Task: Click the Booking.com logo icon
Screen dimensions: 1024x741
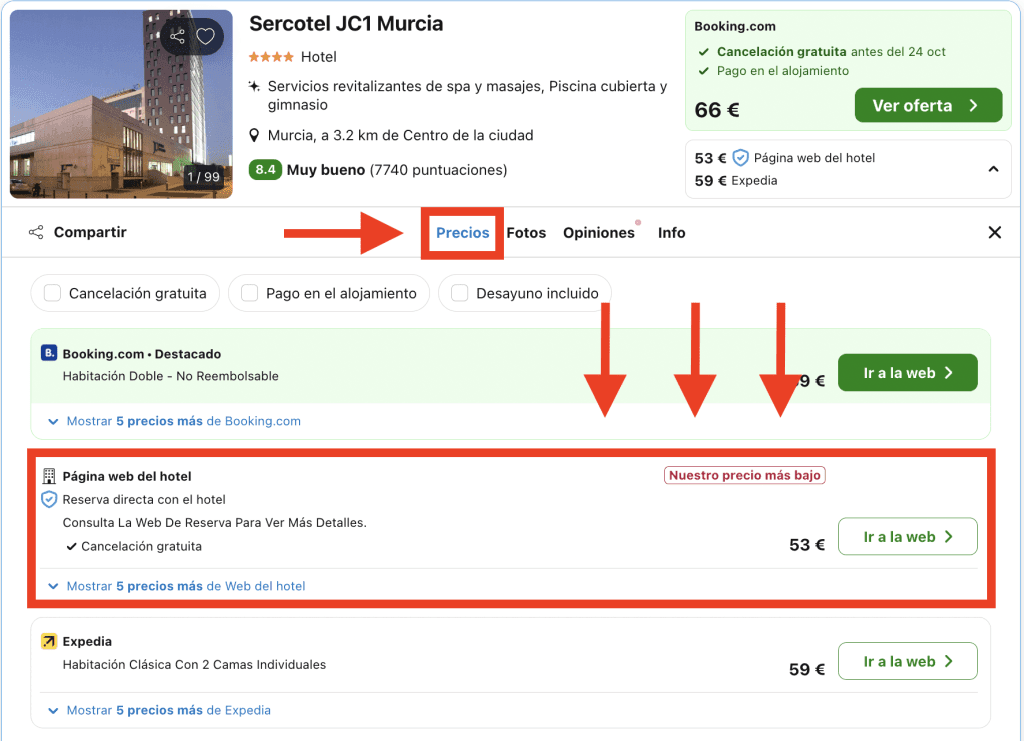Action: 49,353
